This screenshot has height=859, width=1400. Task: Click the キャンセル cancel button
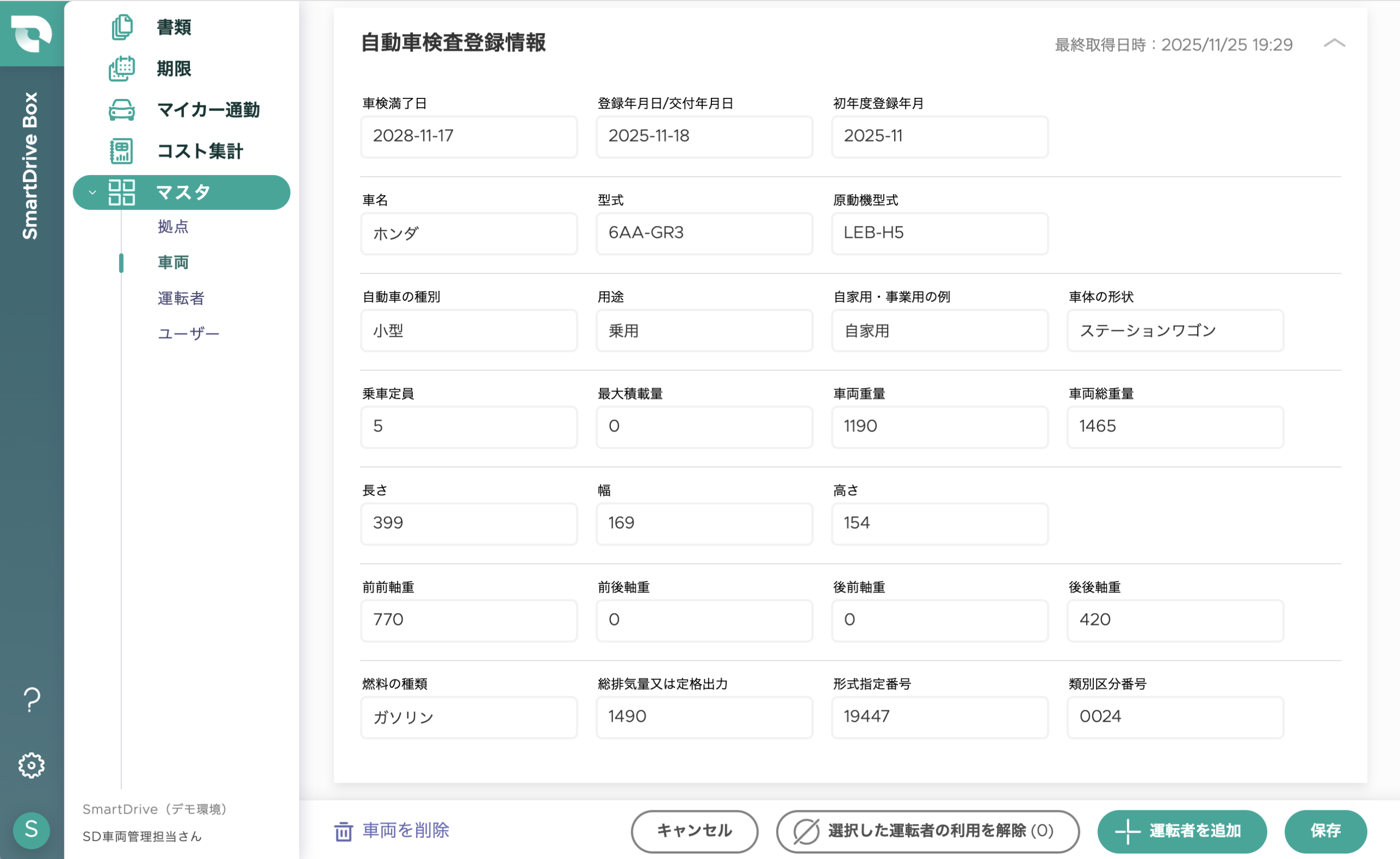coord(694,831)
